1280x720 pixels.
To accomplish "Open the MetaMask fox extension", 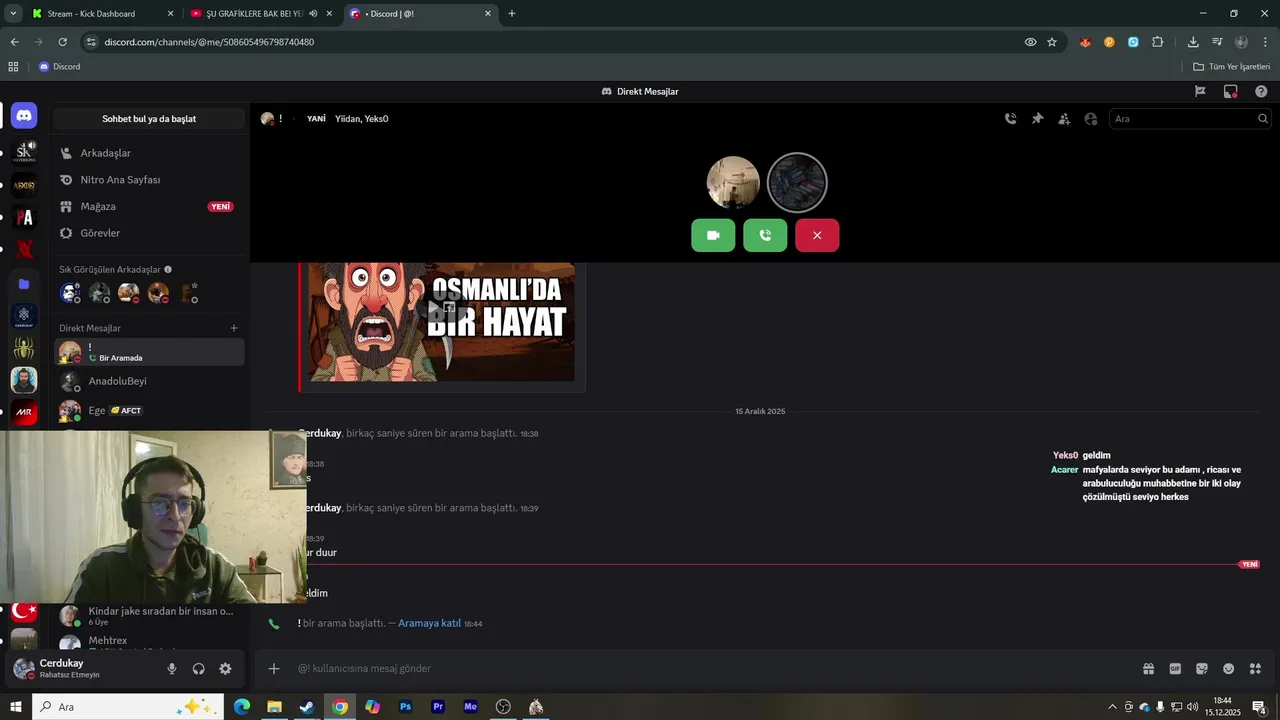I will [x=1085, y=42].
